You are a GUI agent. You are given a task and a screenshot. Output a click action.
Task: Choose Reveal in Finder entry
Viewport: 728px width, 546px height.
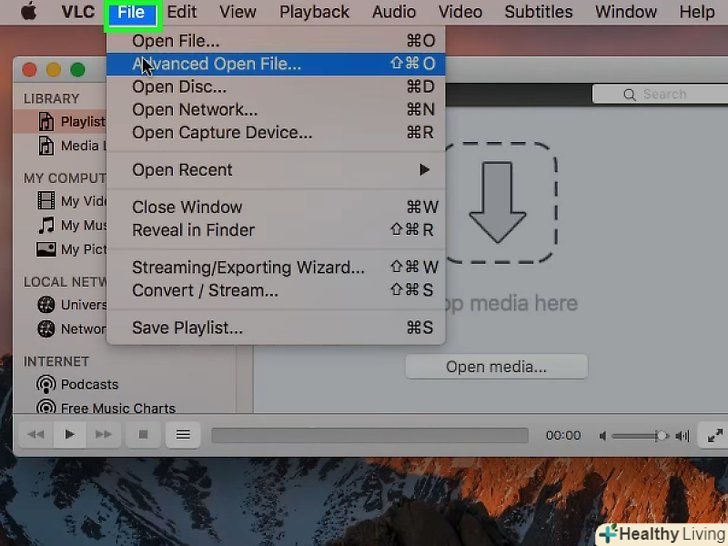pyautogui.click(x=276, y=230)
